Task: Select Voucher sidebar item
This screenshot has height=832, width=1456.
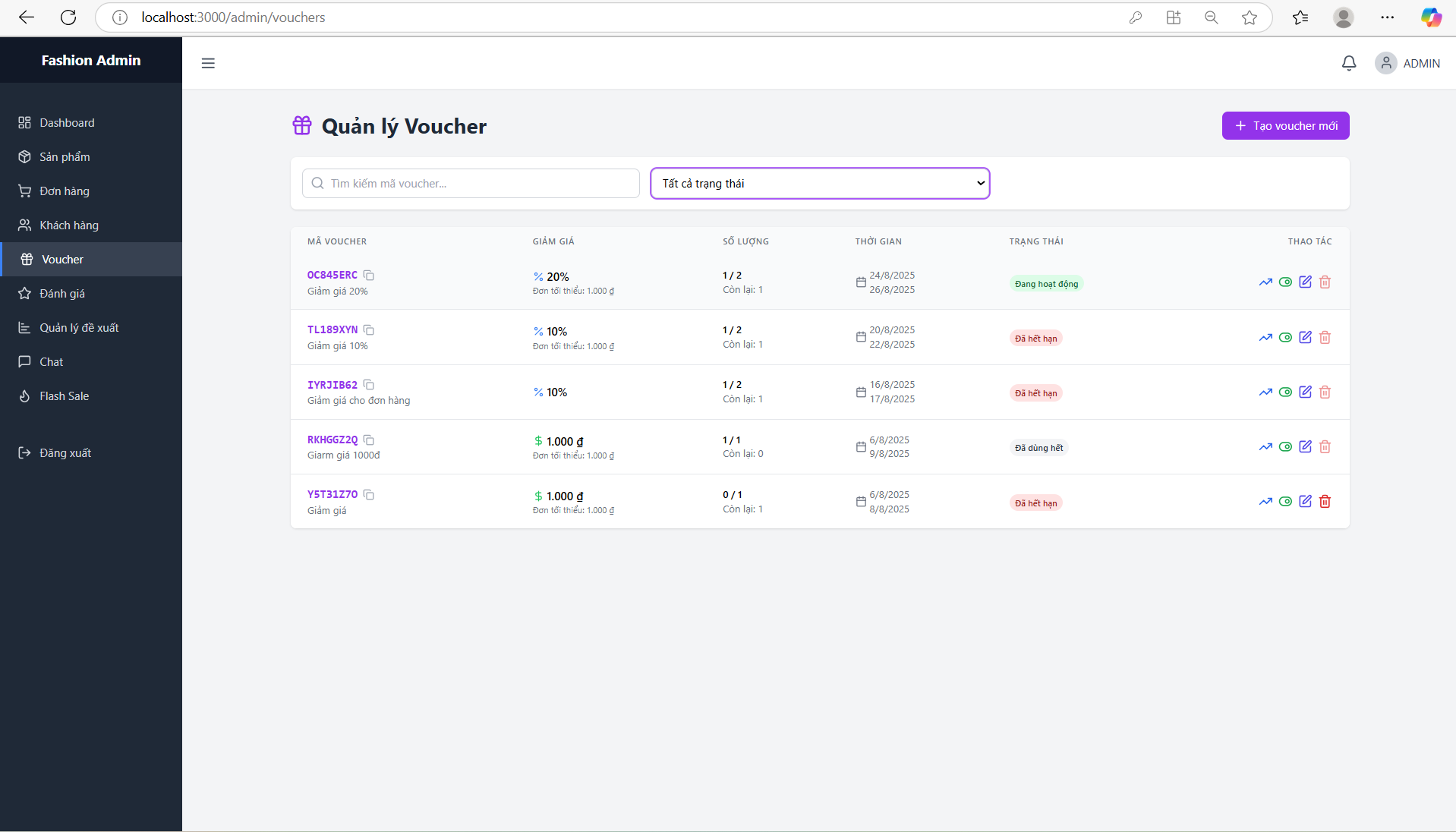Action: pyautogui.click(x=91, y=260)
